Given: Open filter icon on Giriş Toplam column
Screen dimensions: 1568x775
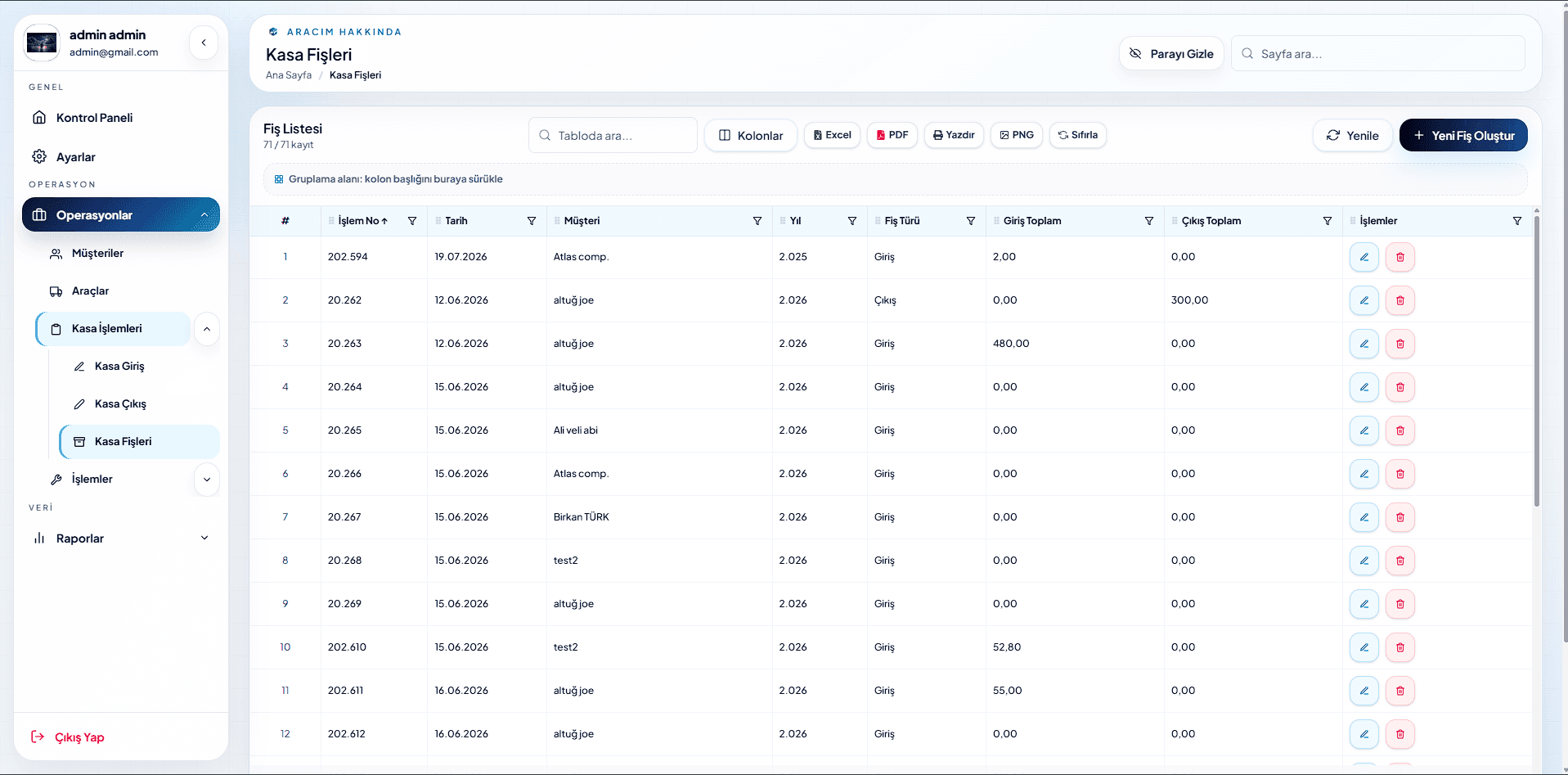Looking at the screenshot, I should point(1149,221).
